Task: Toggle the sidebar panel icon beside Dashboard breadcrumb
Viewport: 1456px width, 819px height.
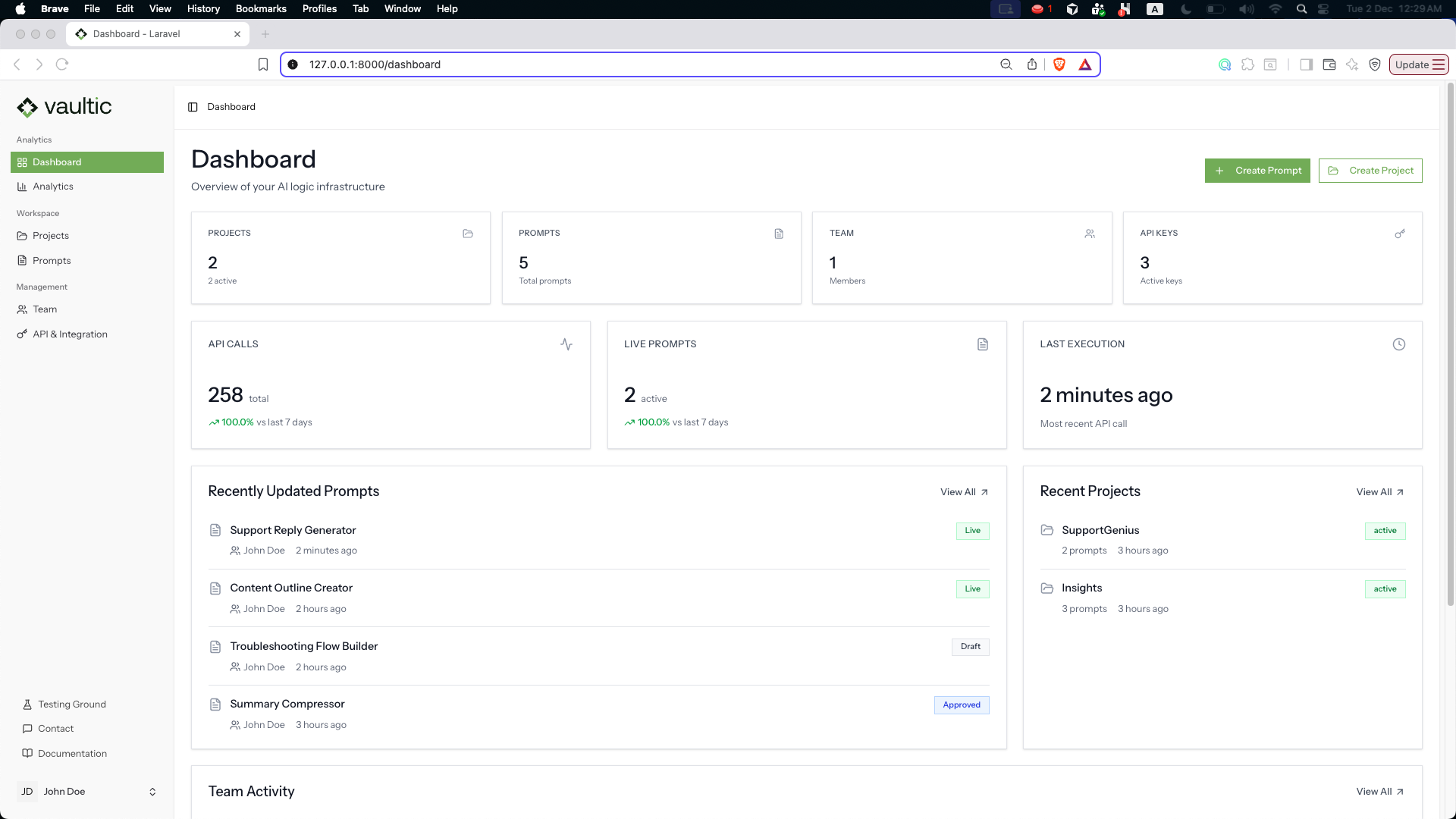Action: click(193, 107)
